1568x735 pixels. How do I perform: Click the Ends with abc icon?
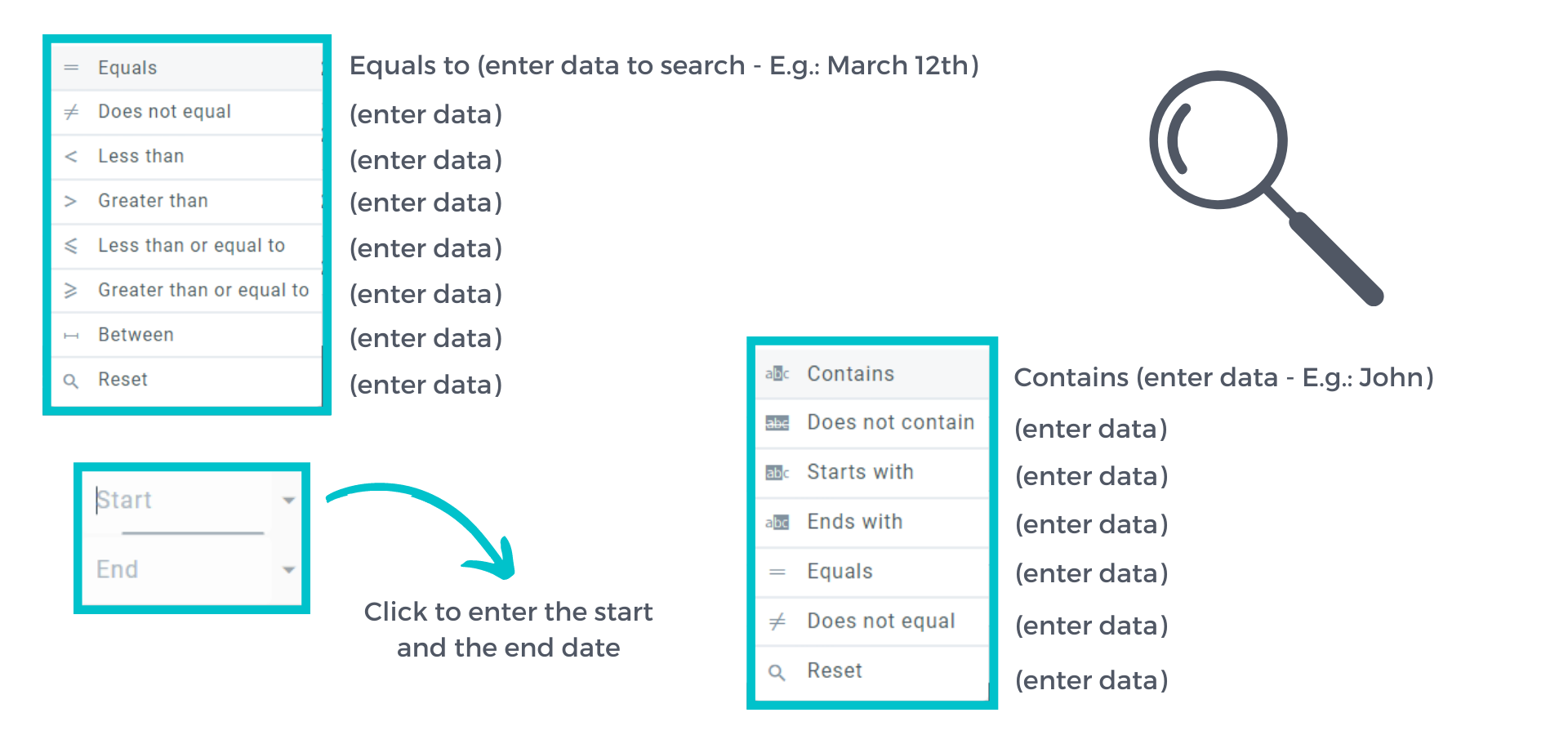tap(777, 523)
